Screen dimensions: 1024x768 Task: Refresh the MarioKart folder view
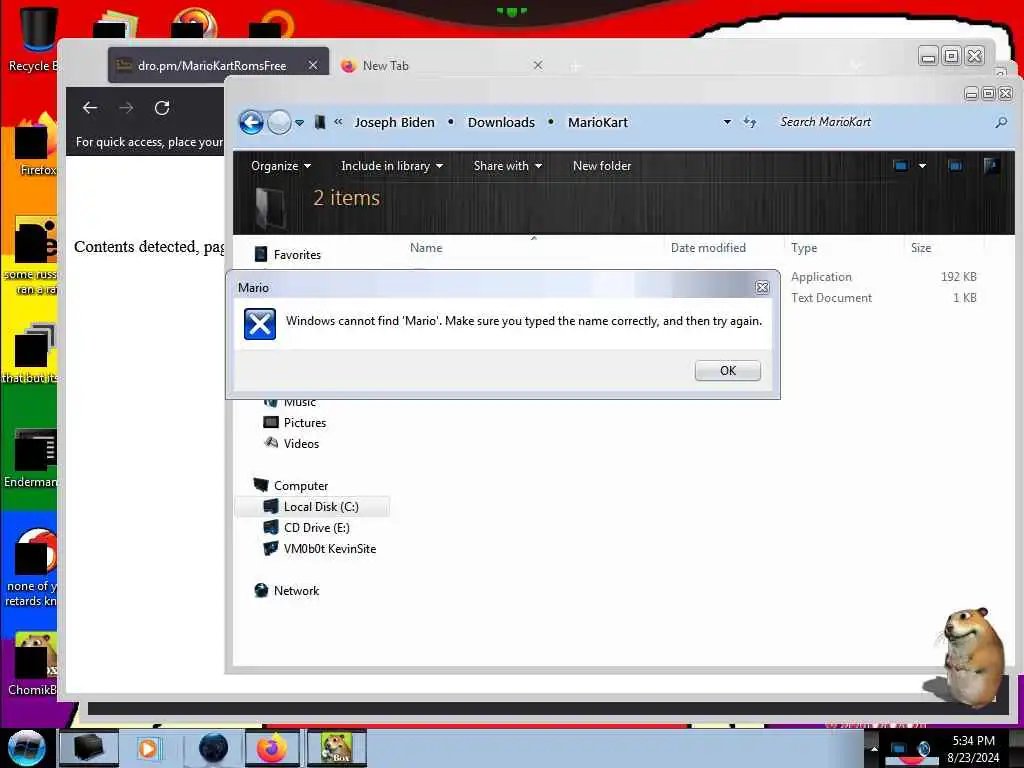pyautogui.click(x=750, y=122)
